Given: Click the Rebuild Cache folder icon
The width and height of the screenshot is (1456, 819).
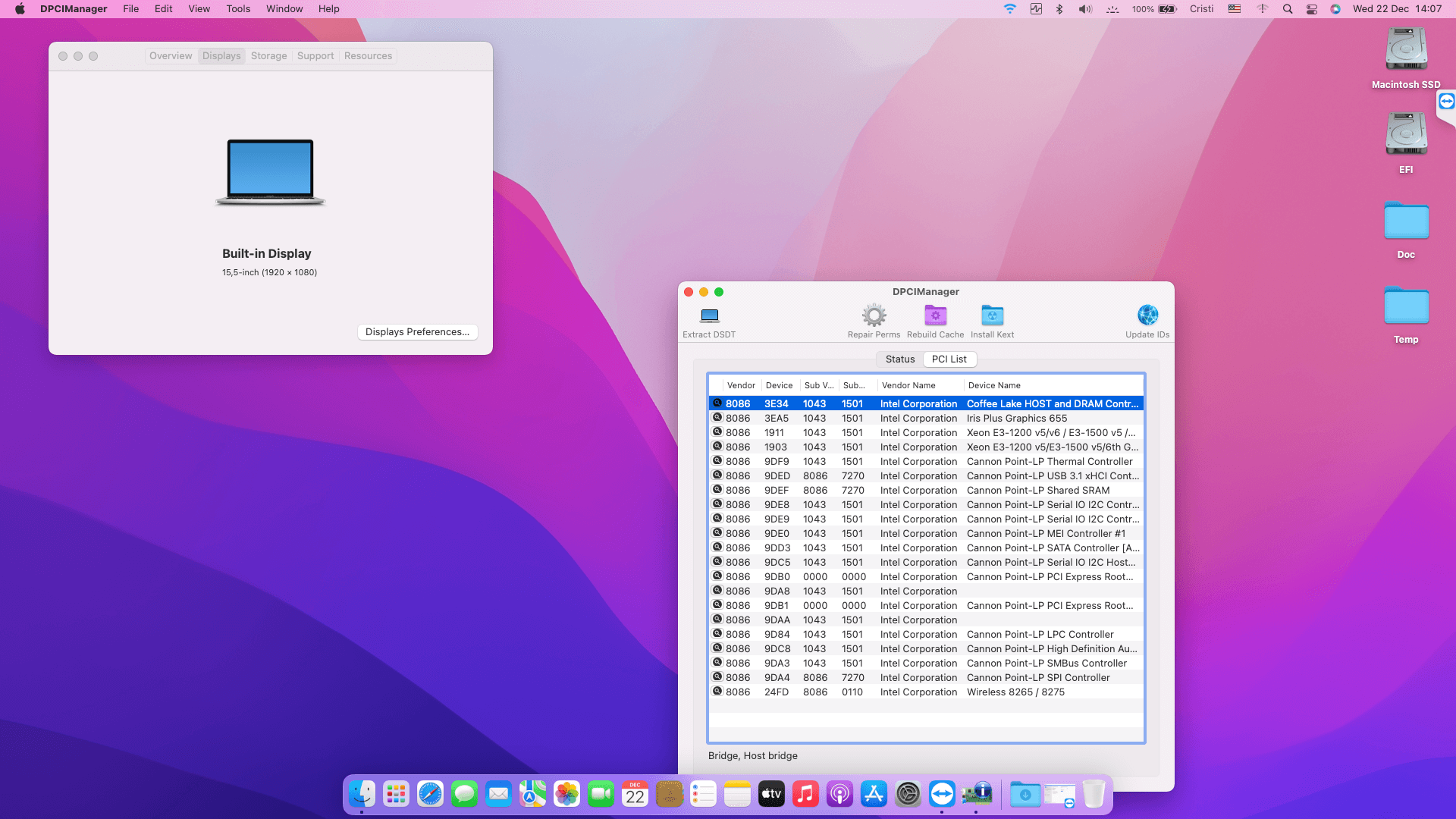Looking at the screenshot, I should coord(935,315).
